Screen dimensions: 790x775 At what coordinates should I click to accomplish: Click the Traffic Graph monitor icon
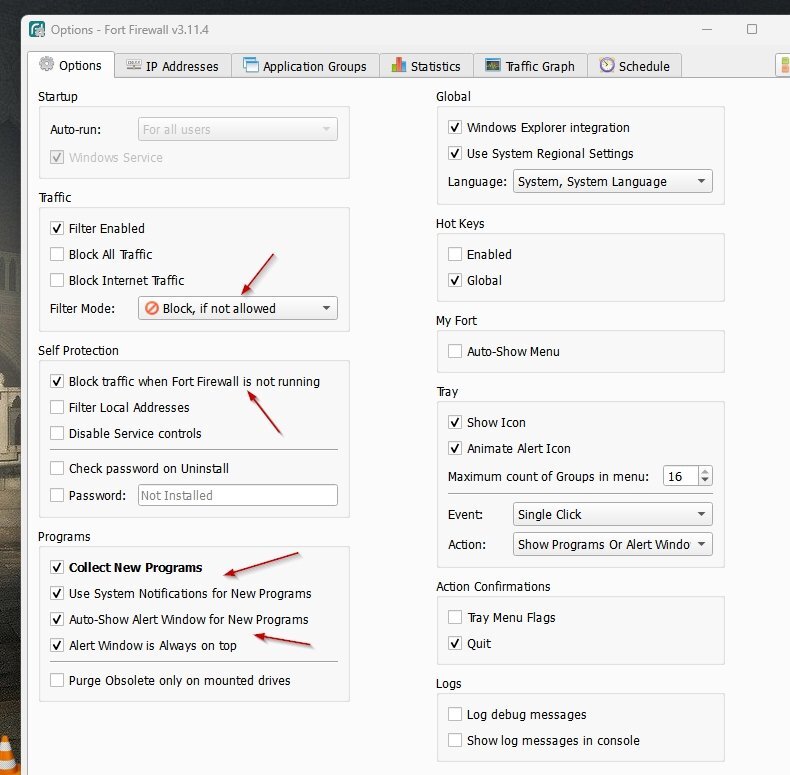pyautogui.click(x=493, y=65)
